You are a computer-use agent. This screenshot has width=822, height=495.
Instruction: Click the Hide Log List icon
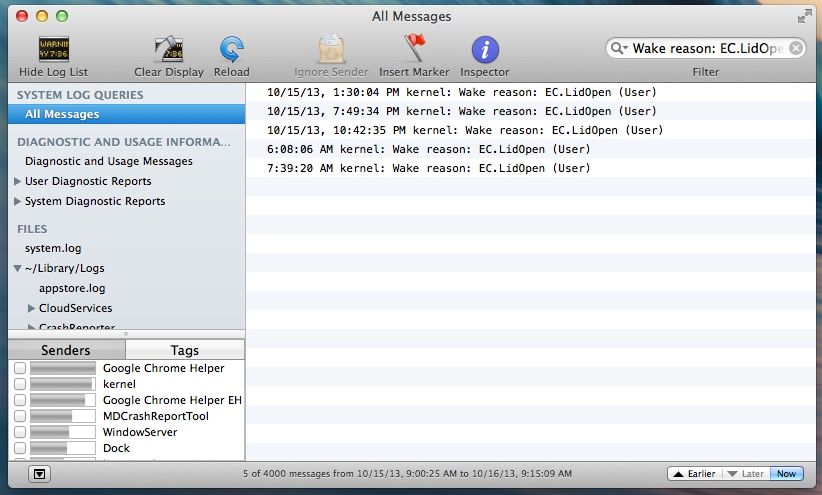click(53, 50)
